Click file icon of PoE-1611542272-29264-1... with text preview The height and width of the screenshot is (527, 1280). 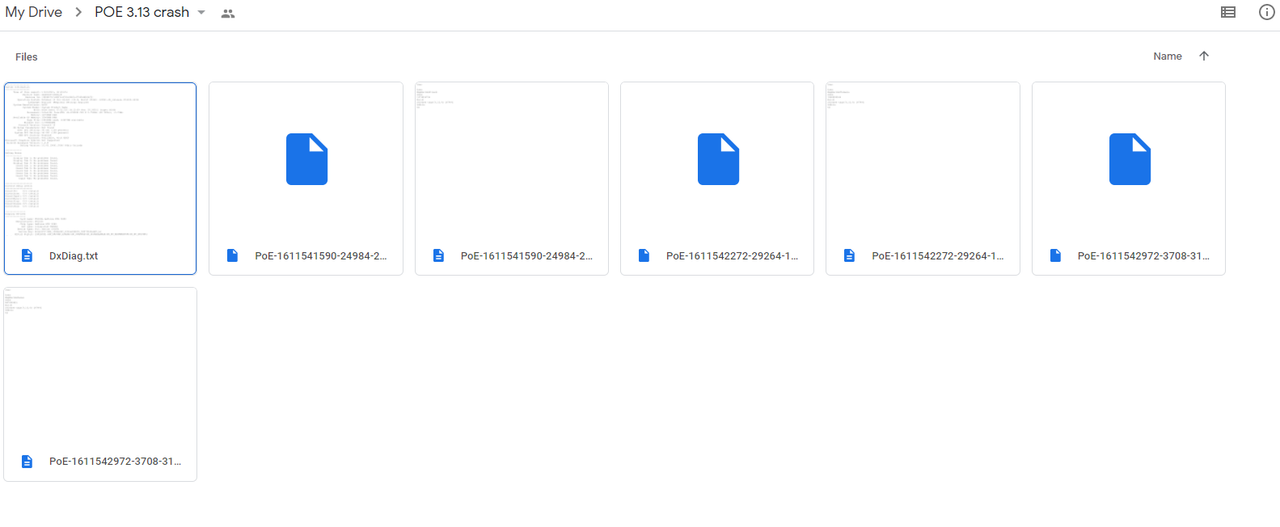pos(850,256)
